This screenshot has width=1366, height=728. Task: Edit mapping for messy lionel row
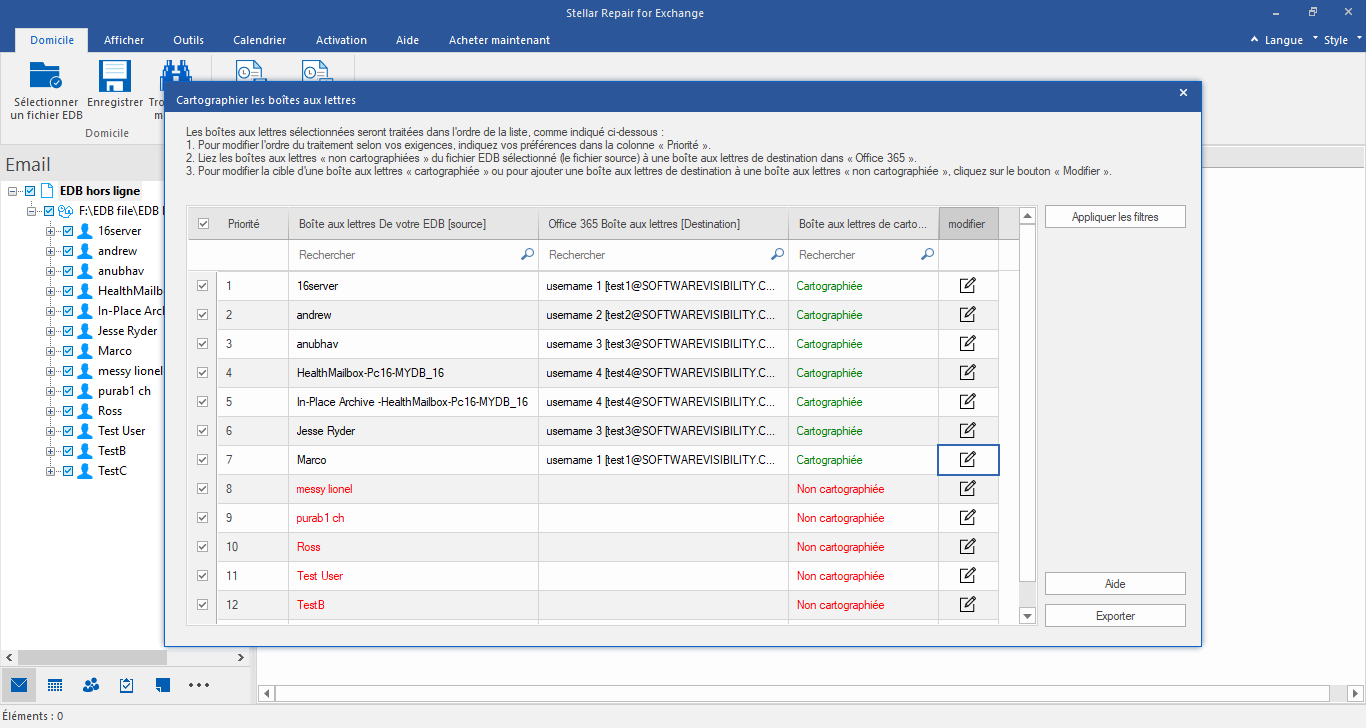coord(967,489)
